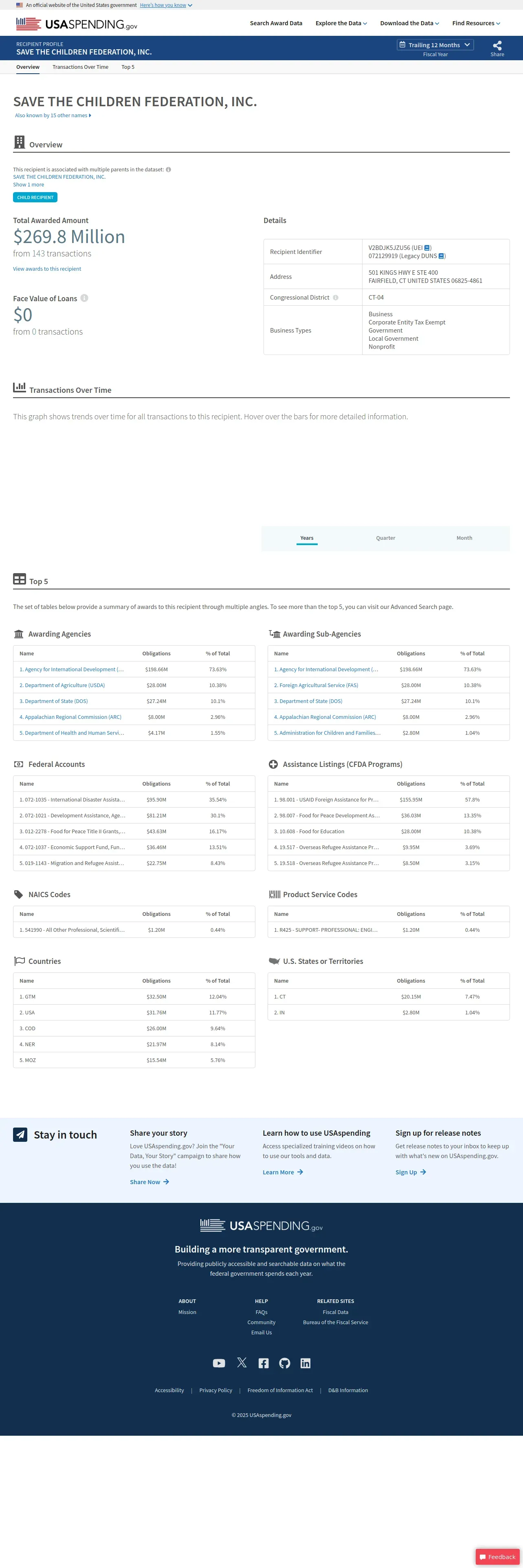Open Administration for Children and Families sub-agency link

click(x=327, y=733)
